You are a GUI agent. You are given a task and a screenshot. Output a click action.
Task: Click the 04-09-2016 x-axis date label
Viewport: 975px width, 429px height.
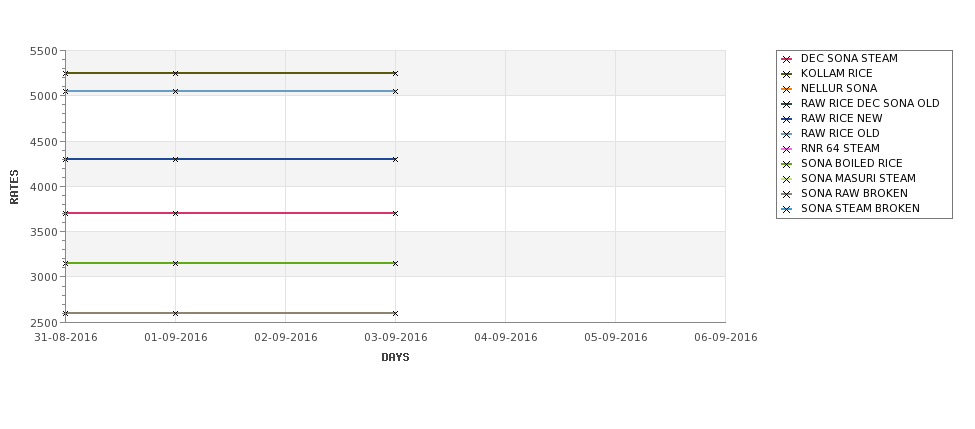click(506, 338)
